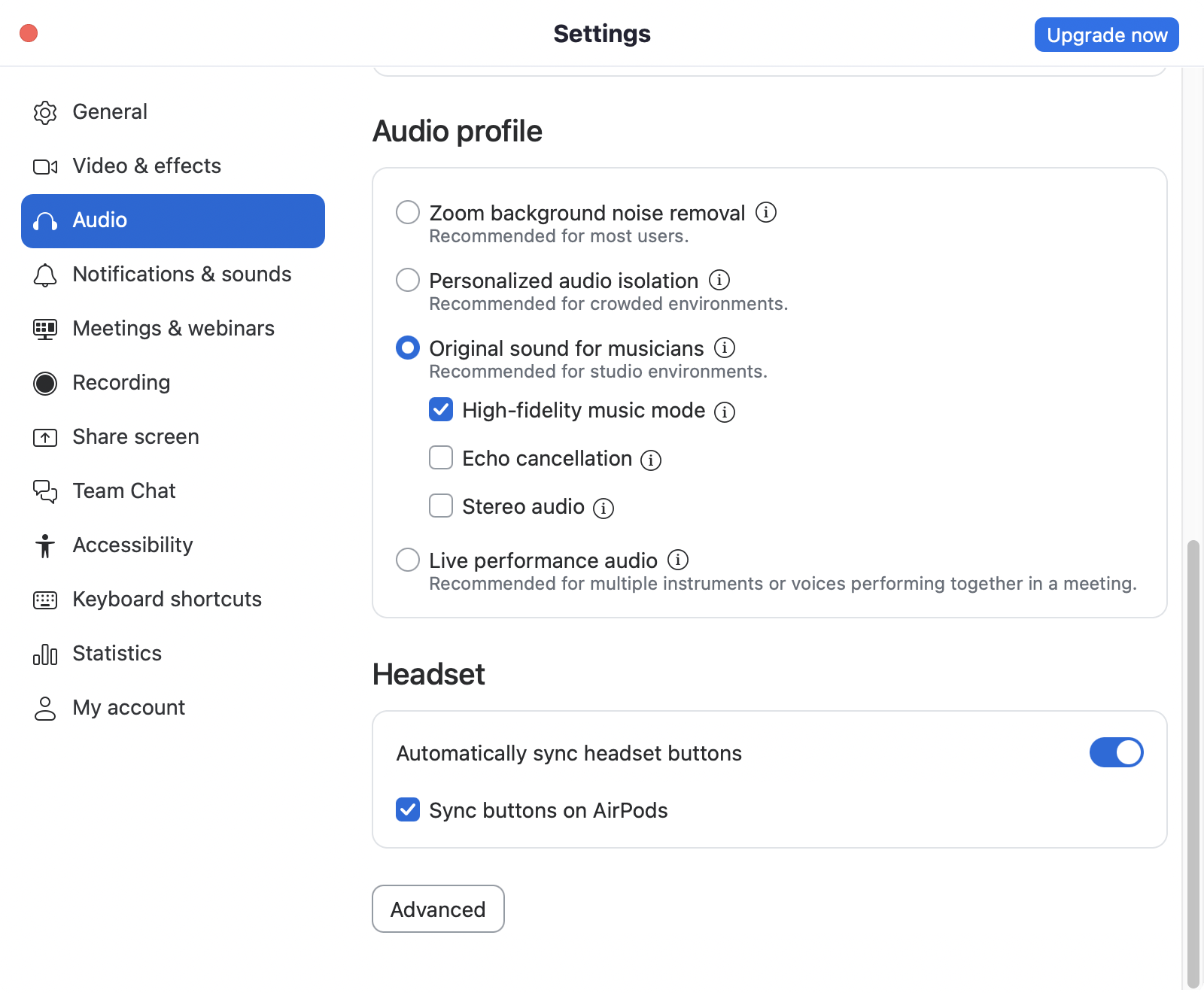Open the Advanced audio settings
Image resolution: width=1204 pixels, height=993 pixels.
(438, 909)
